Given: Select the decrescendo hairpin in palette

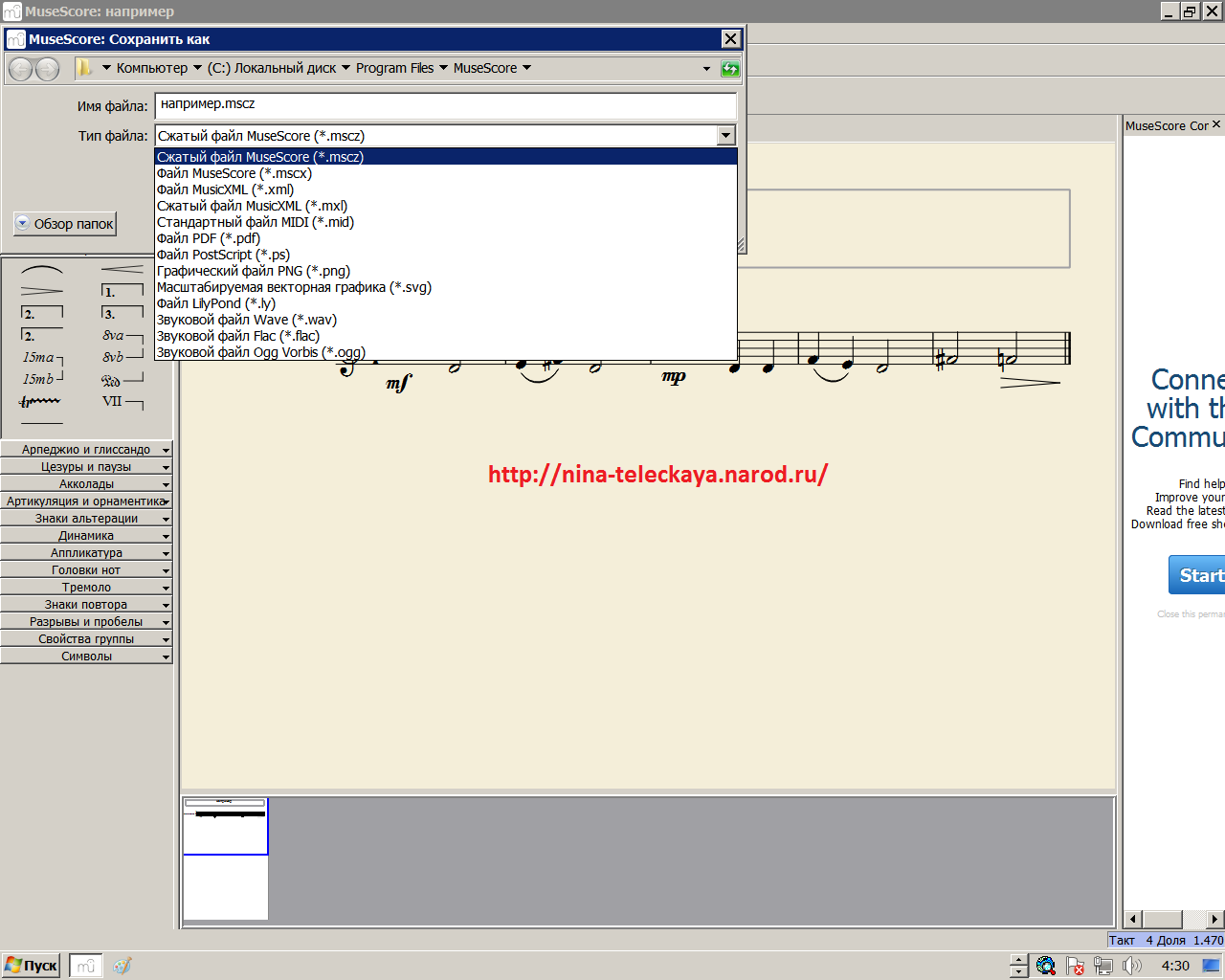Looking at the screenshot, I should click(42, 291).
